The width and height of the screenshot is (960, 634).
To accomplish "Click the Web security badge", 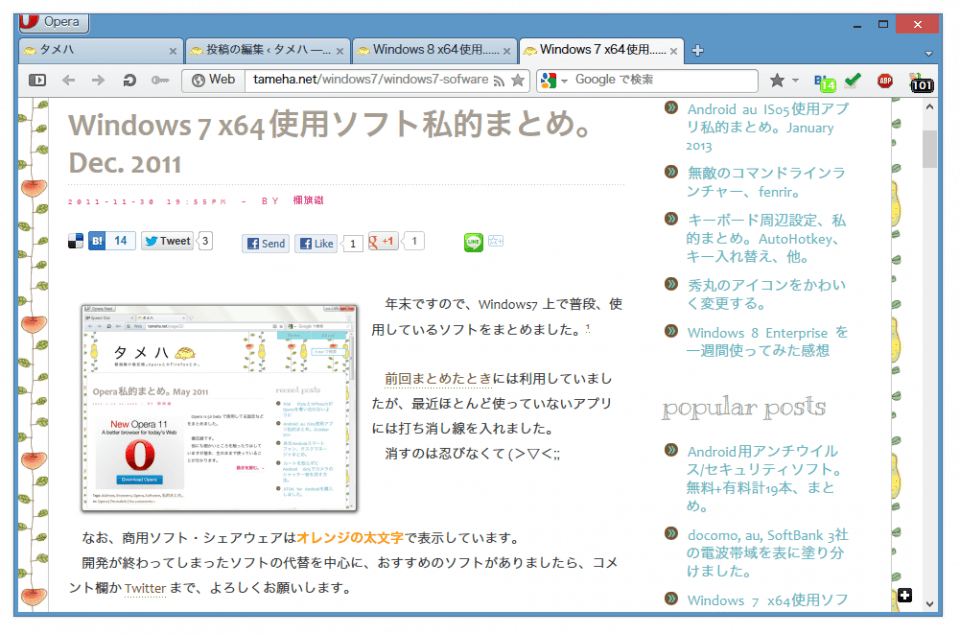I will click(213, 80).
